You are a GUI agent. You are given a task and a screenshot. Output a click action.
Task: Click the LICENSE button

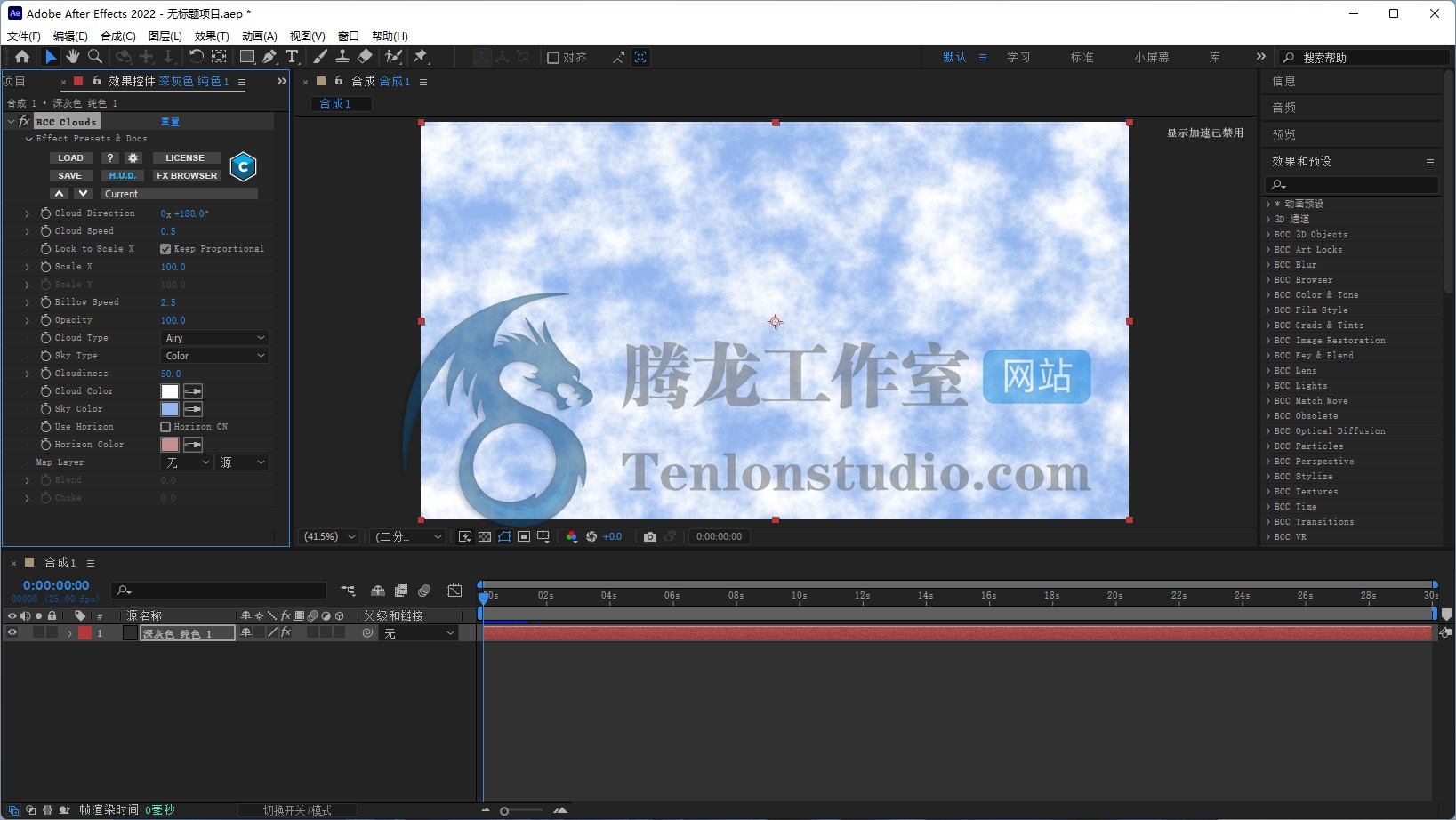tap(185, 157)
